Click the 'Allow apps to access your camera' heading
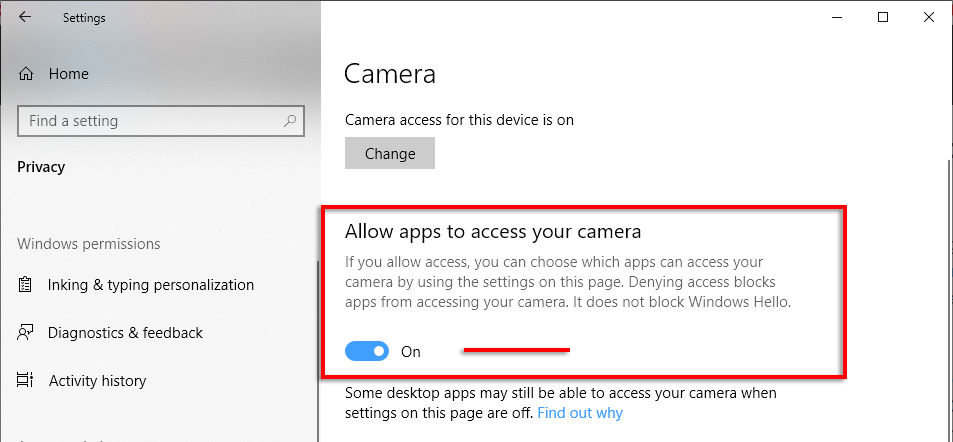The image size is (953, 442). [492, 232]
